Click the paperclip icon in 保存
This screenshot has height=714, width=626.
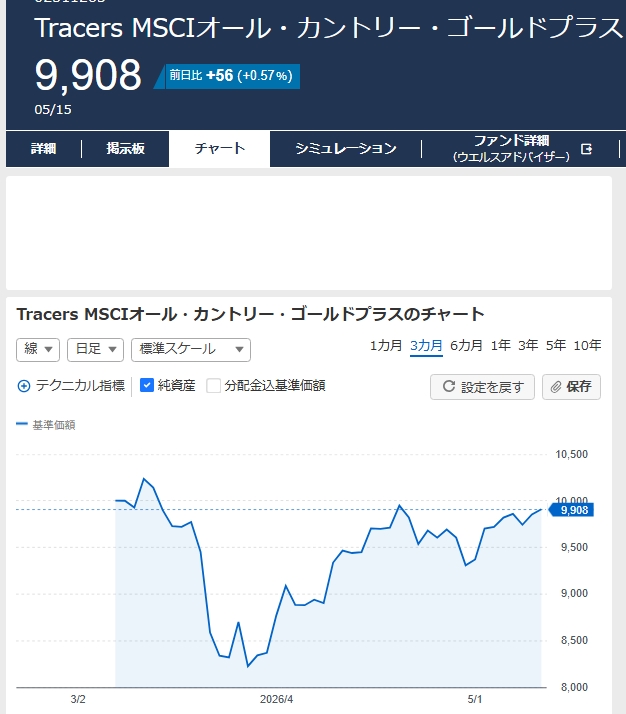pos(556,387)
